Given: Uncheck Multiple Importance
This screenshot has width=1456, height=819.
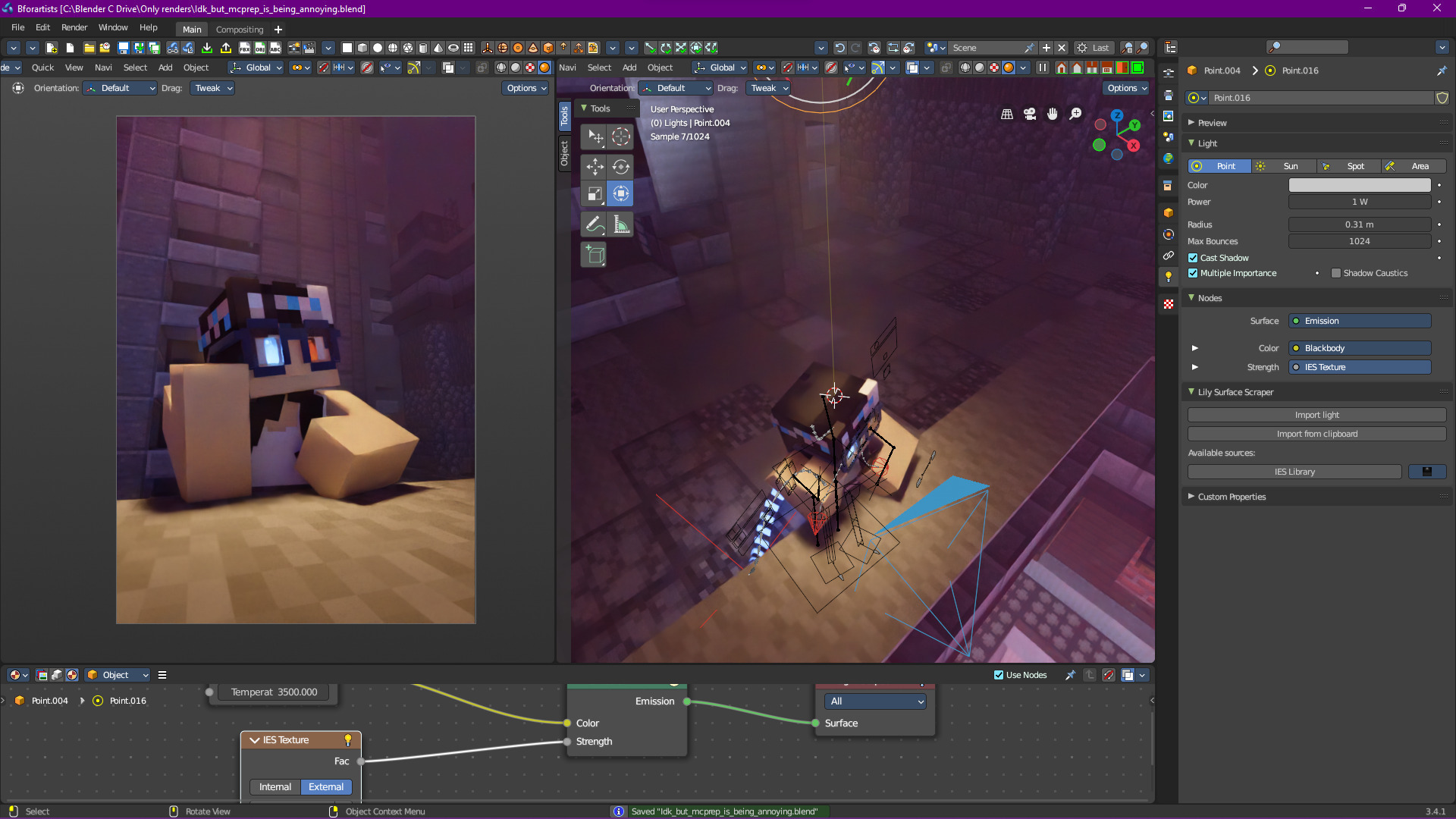Looking at the screenshot, I should [1193, 273].
